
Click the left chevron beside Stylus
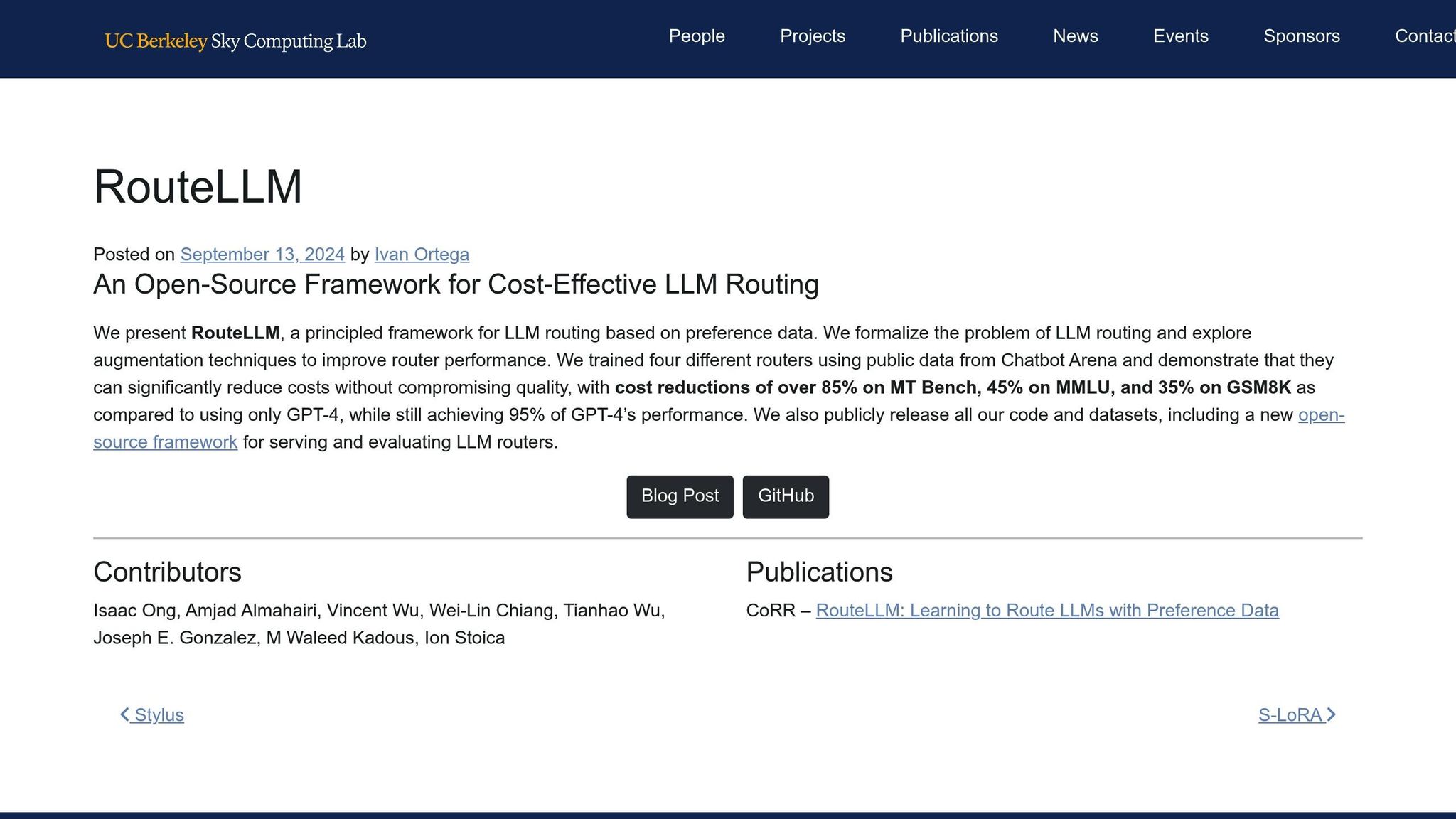pyautogui.click(x=124, y=715)
